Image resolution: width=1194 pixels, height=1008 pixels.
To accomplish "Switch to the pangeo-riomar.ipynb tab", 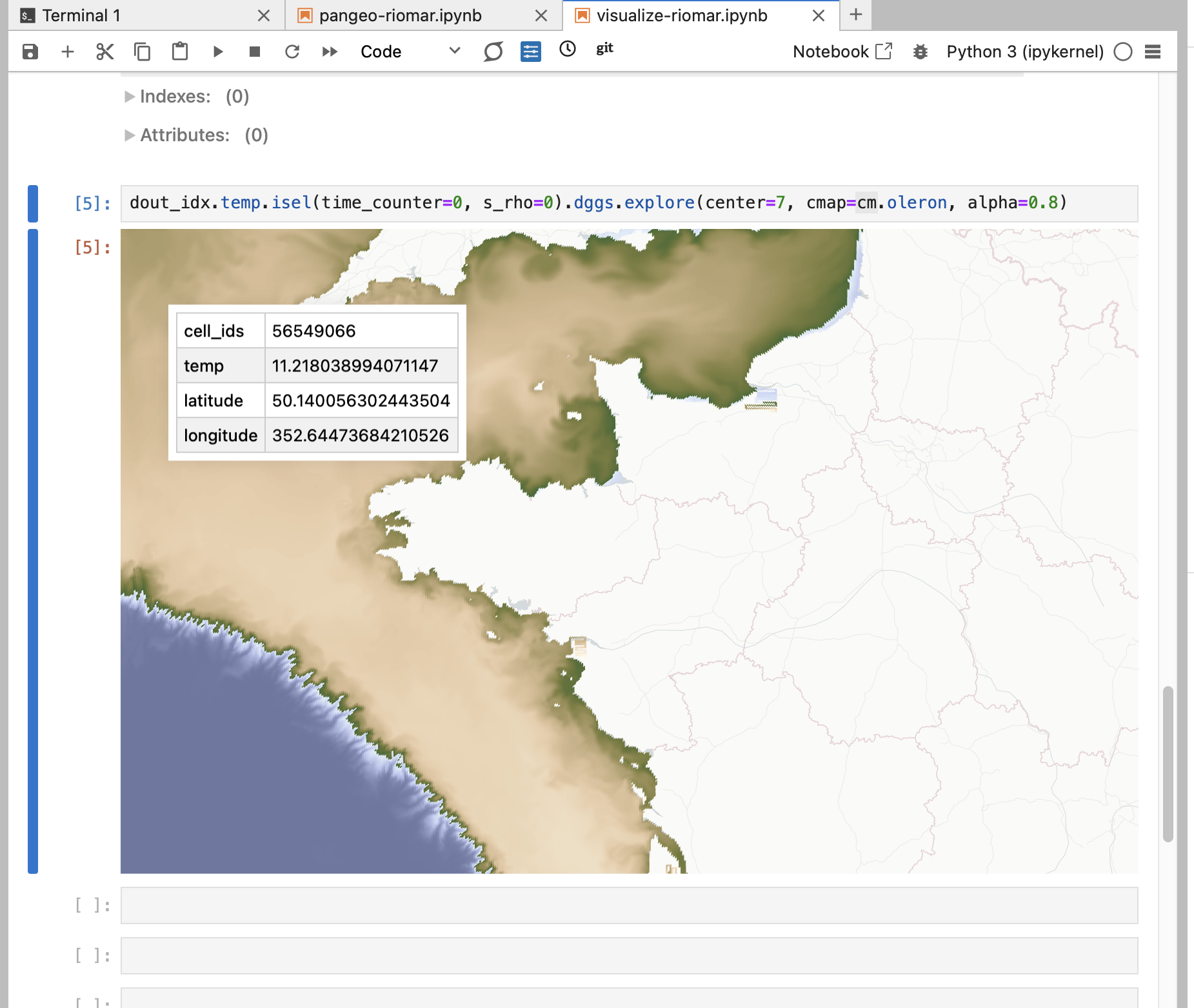I will (400, 15).
